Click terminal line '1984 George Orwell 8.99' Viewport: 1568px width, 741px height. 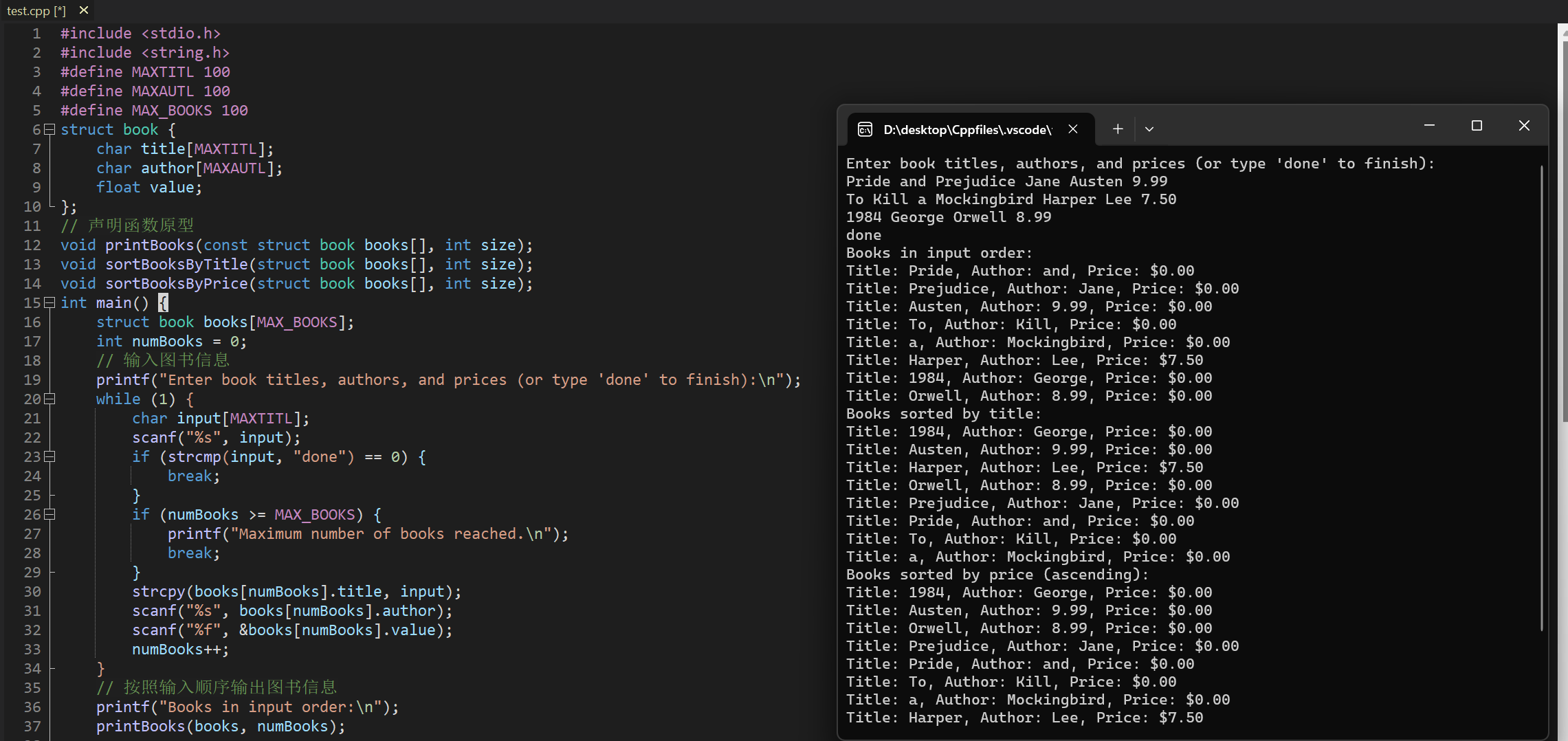point(949,217)
